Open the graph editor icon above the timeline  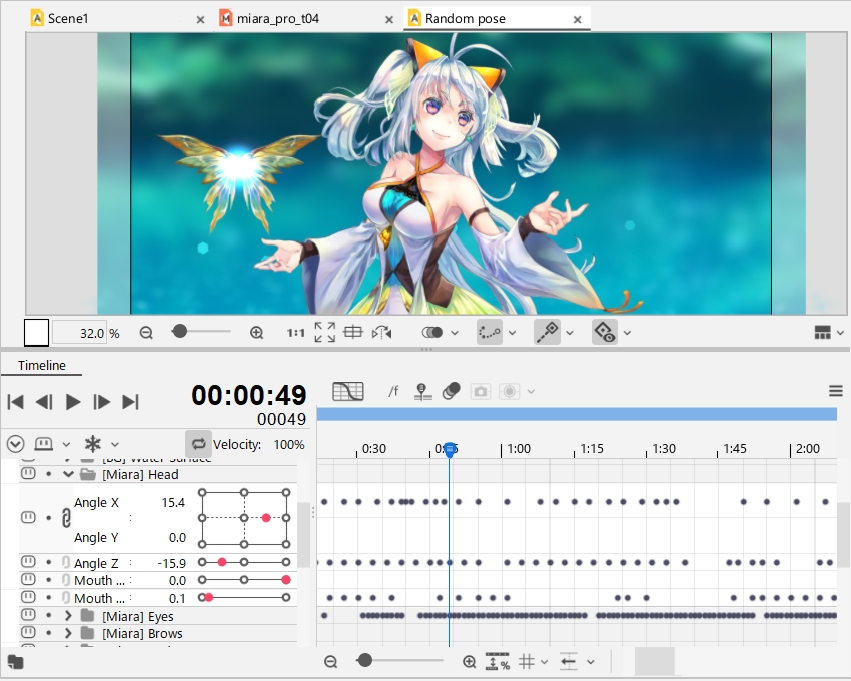348,392
